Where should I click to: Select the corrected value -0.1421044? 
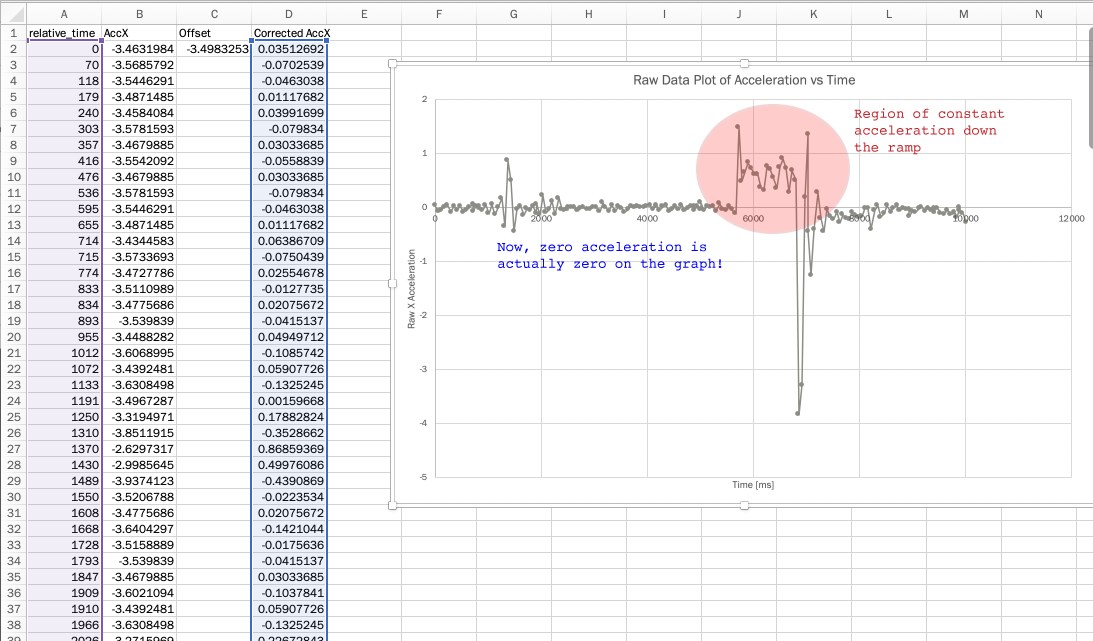tap(289, 530)
